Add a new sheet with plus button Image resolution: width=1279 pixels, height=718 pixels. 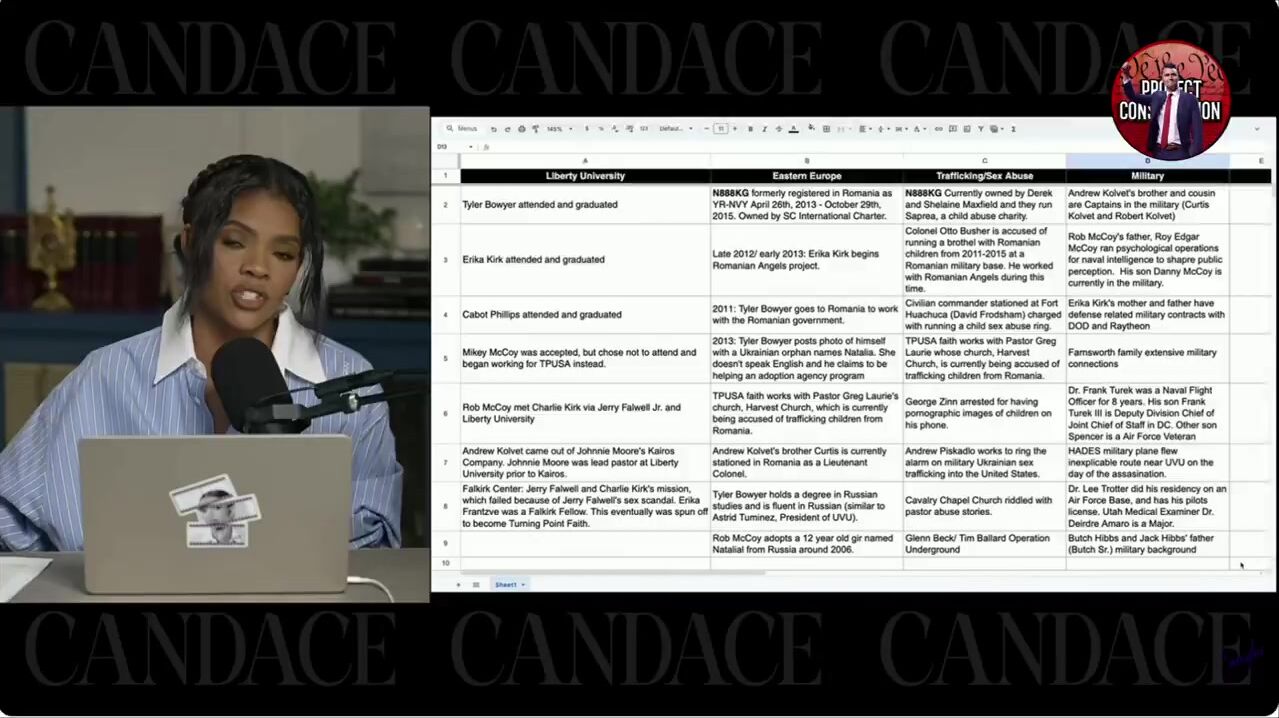point(459,584)
